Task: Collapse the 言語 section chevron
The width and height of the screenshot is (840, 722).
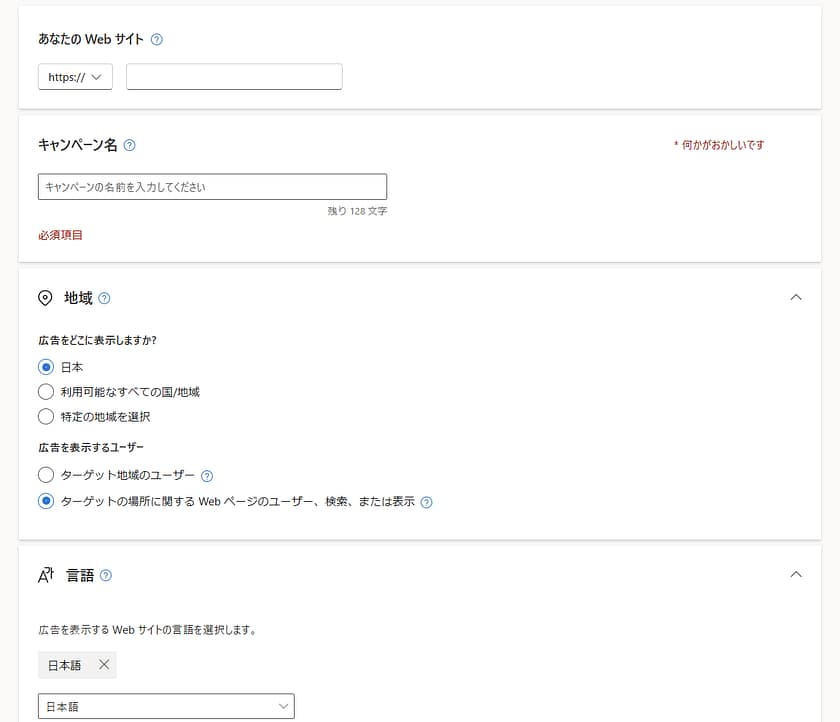Action: 796,574
